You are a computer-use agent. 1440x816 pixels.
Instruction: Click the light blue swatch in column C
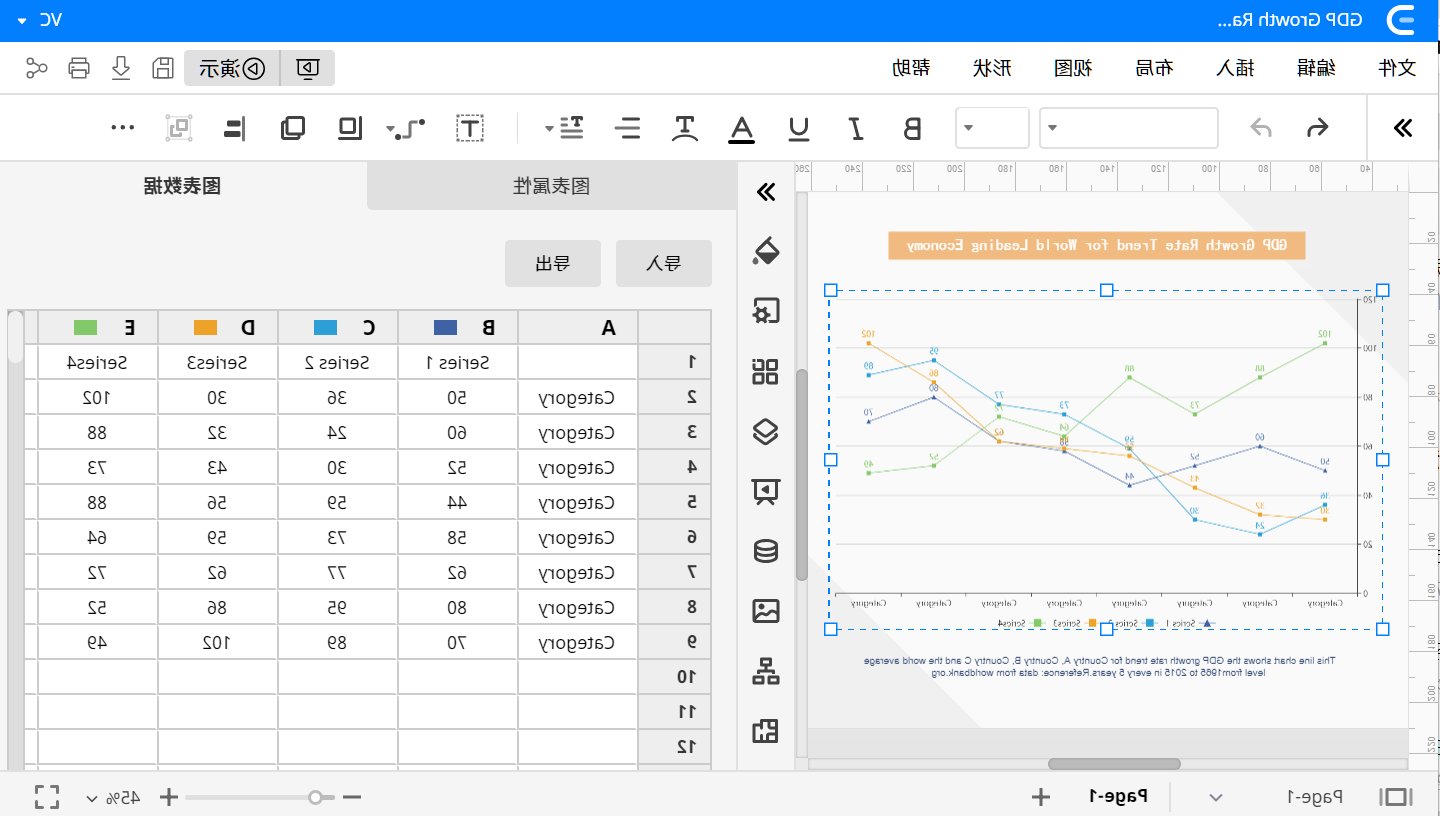point(325,327)
